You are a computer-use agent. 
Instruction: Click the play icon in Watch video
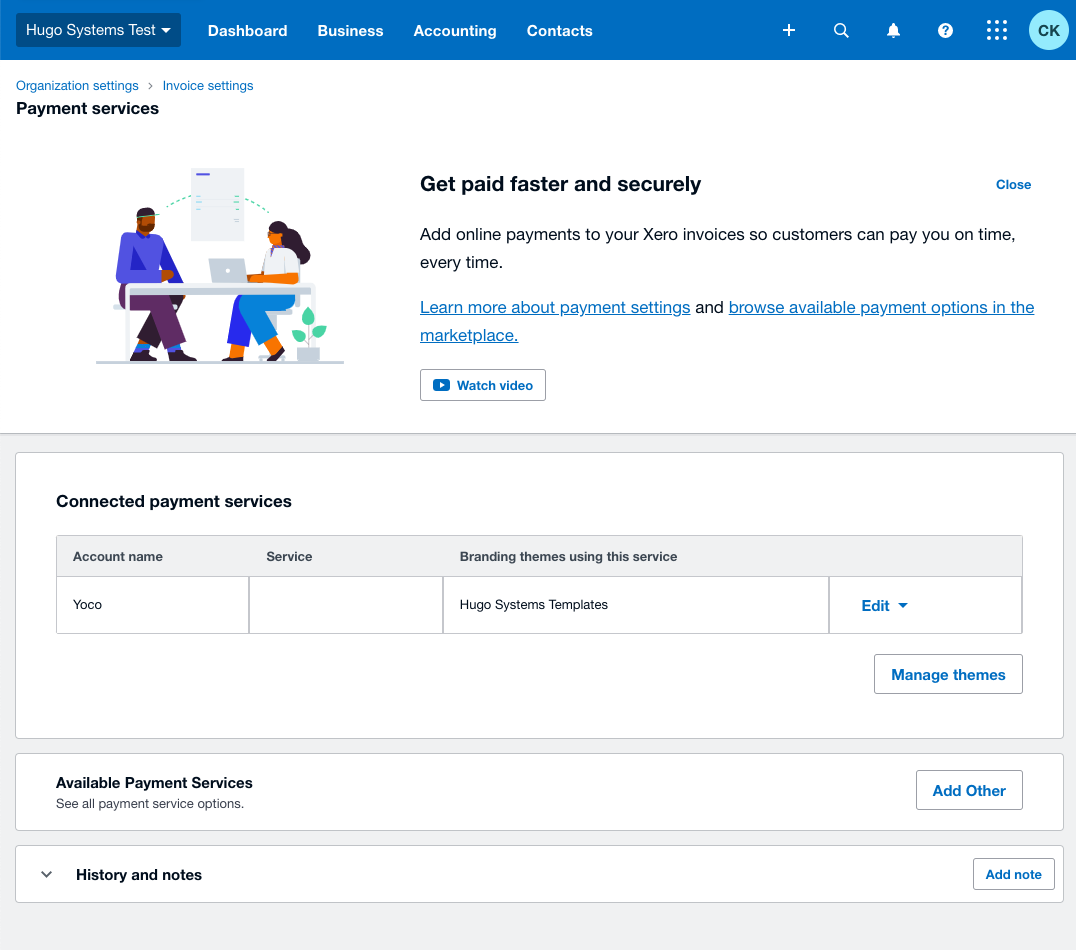click(x=441, y=385)
